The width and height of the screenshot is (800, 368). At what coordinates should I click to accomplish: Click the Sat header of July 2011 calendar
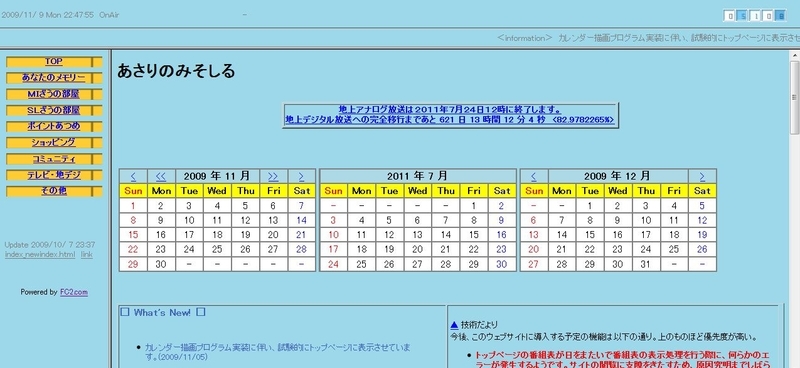point(502,191)
